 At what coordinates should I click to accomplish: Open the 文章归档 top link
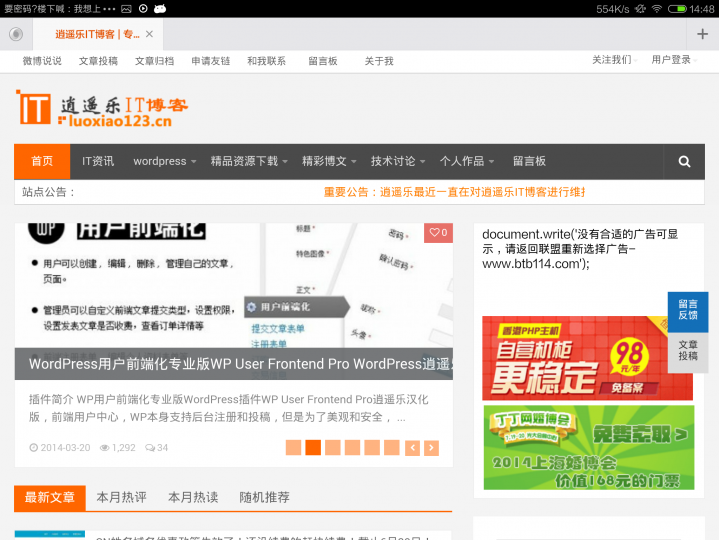pyautogui.click(x=155, y=61)
